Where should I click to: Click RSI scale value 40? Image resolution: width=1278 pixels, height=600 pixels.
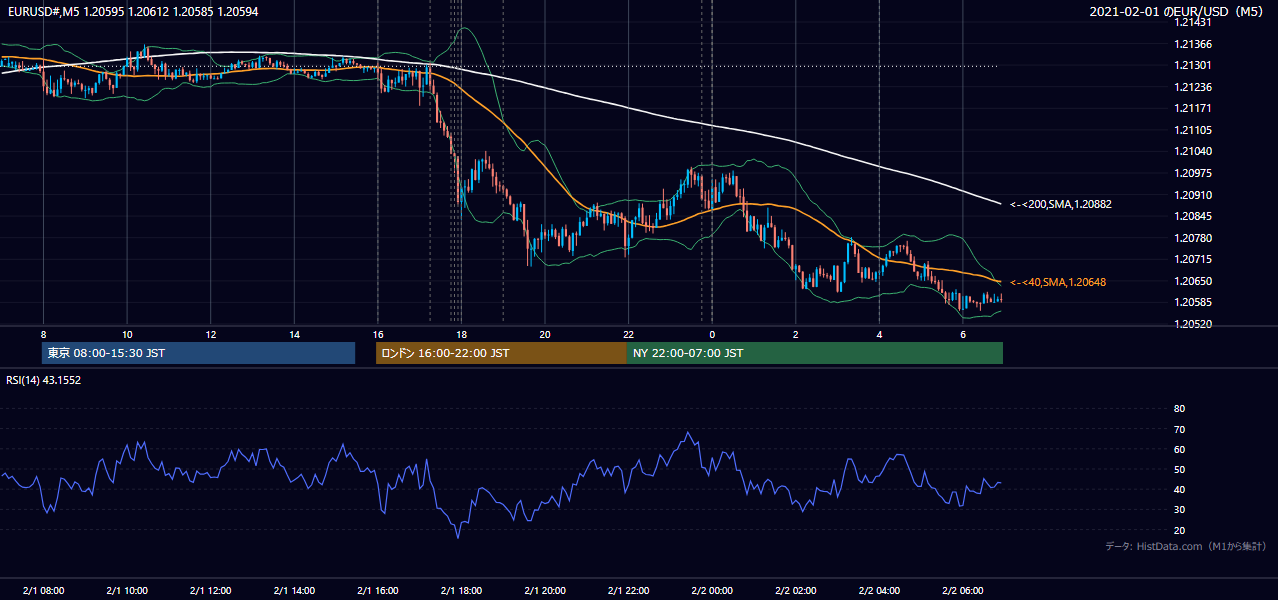point(1179,489)
